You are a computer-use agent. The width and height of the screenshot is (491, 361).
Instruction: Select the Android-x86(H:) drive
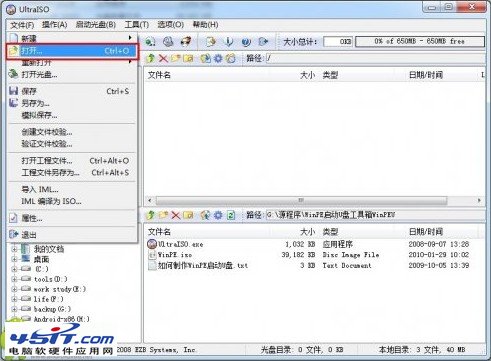pyautogui.click(x=61, y=319)
